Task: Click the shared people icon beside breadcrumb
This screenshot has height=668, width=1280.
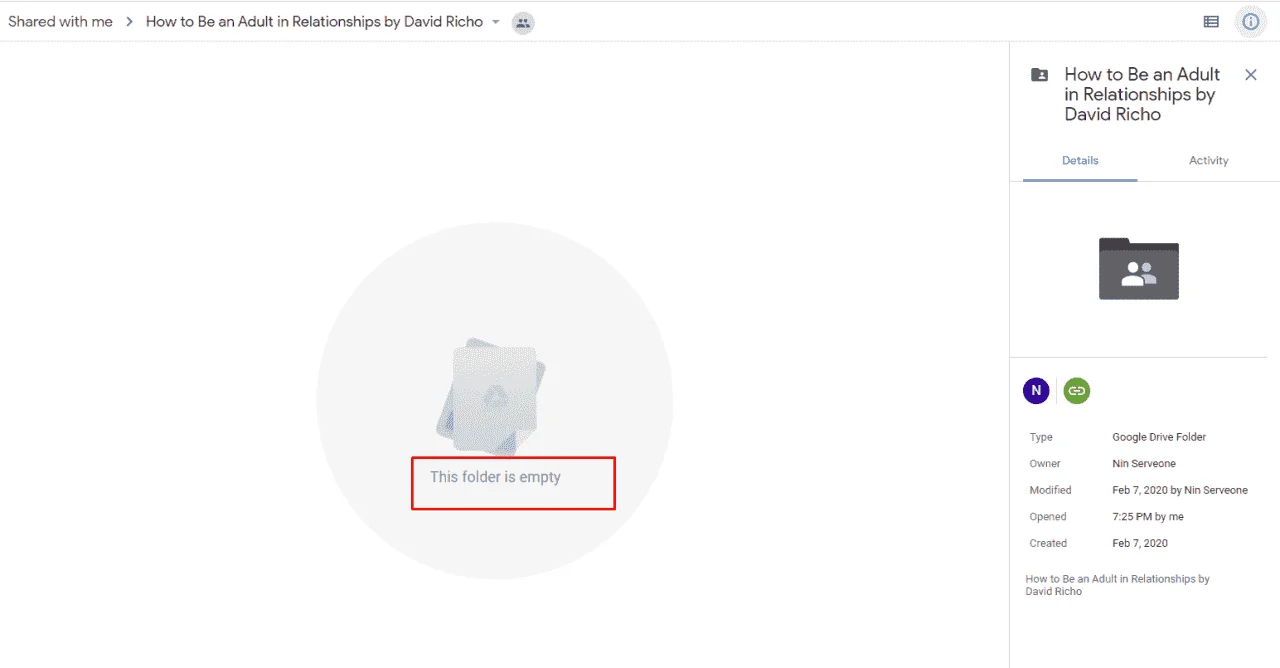Action: point(522,22)
